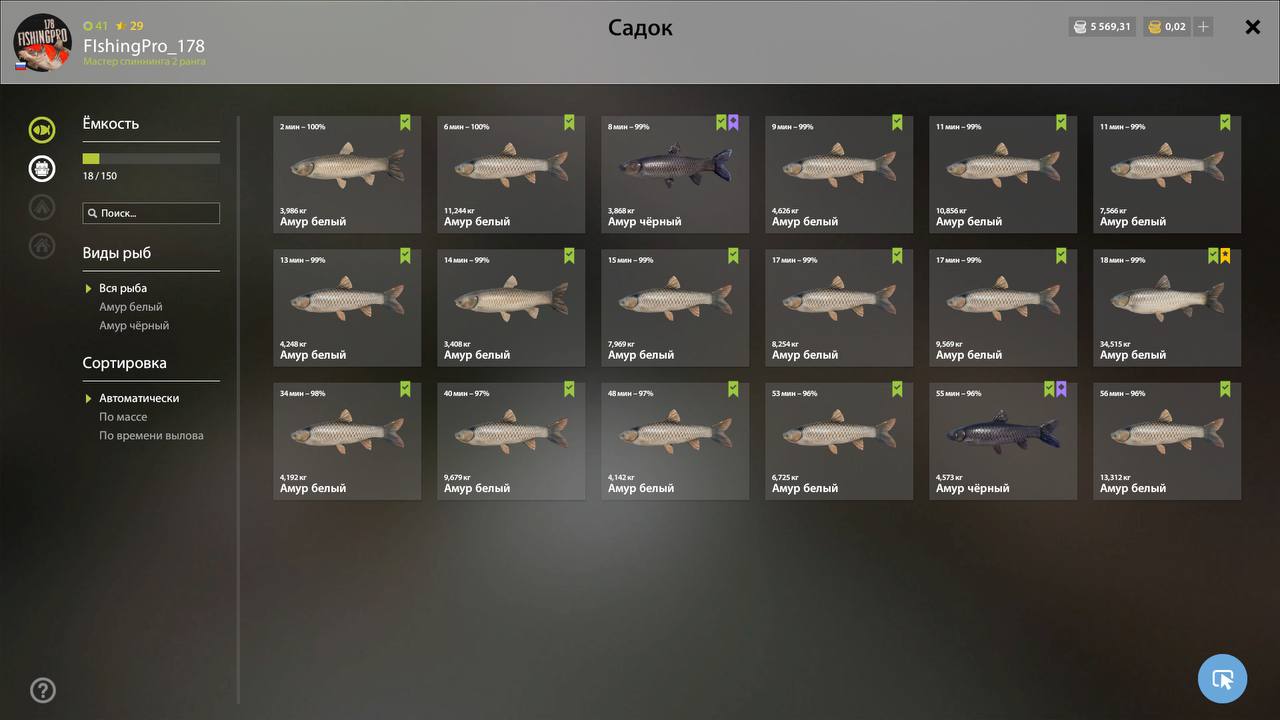Viewport: 1280px width, 720px height.
Task: Select the fish keepnet sidebar icon
Action: tap(42, 130)
